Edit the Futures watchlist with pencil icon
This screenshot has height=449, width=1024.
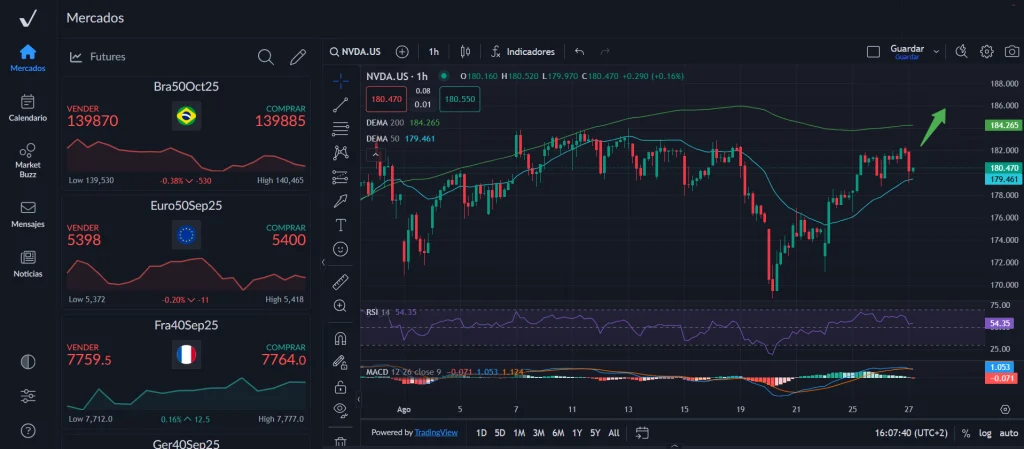298,57
